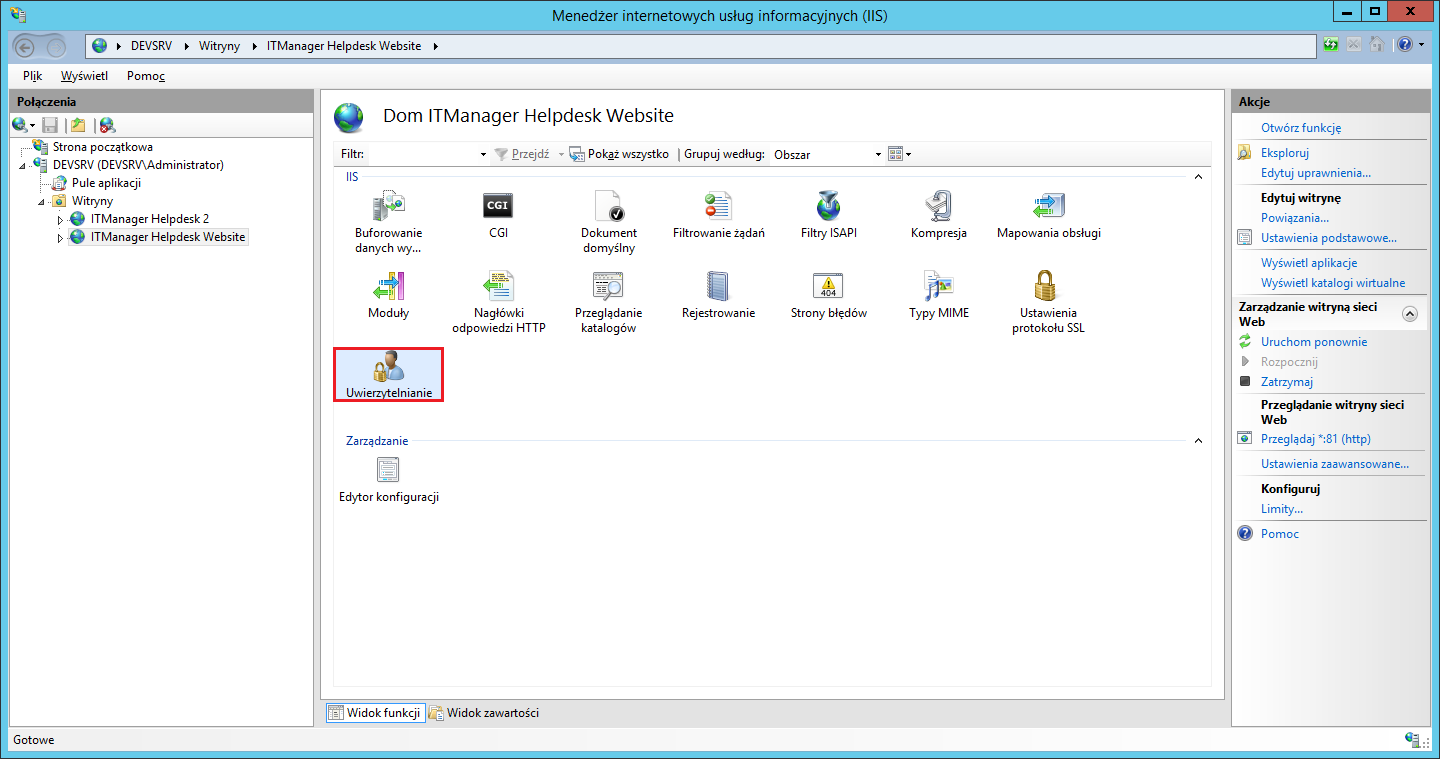Collapse the Zarządzanie group section

click(1197, 441)
